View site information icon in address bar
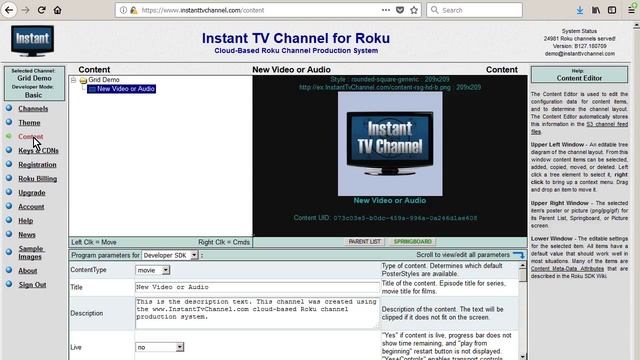This screenshot has width=640, height=360. 123,10
